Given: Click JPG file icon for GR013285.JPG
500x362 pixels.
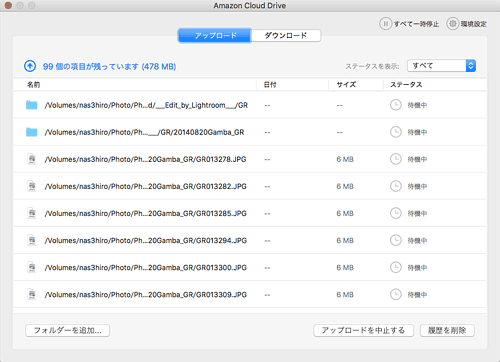Looking at the screenshot, I should [x=32, y=213].
